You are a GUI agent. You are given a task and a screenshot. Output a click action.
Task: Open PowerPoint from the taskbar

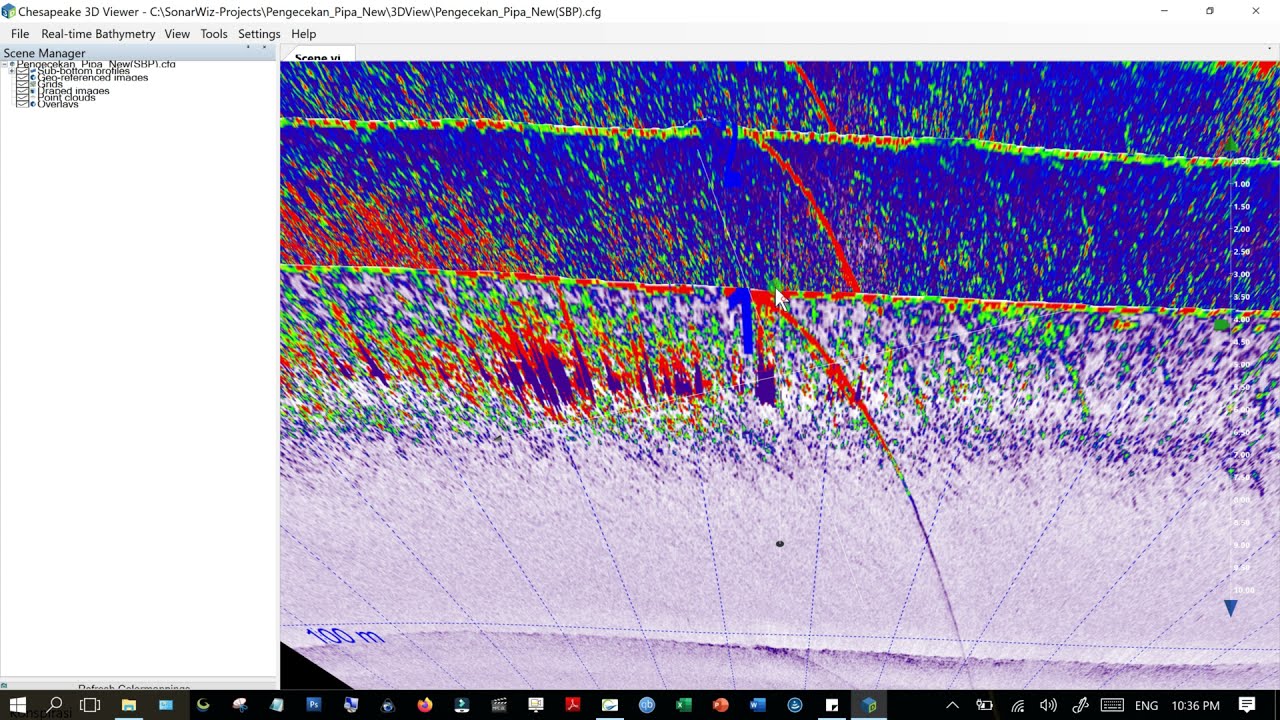(x=721, y=705)
